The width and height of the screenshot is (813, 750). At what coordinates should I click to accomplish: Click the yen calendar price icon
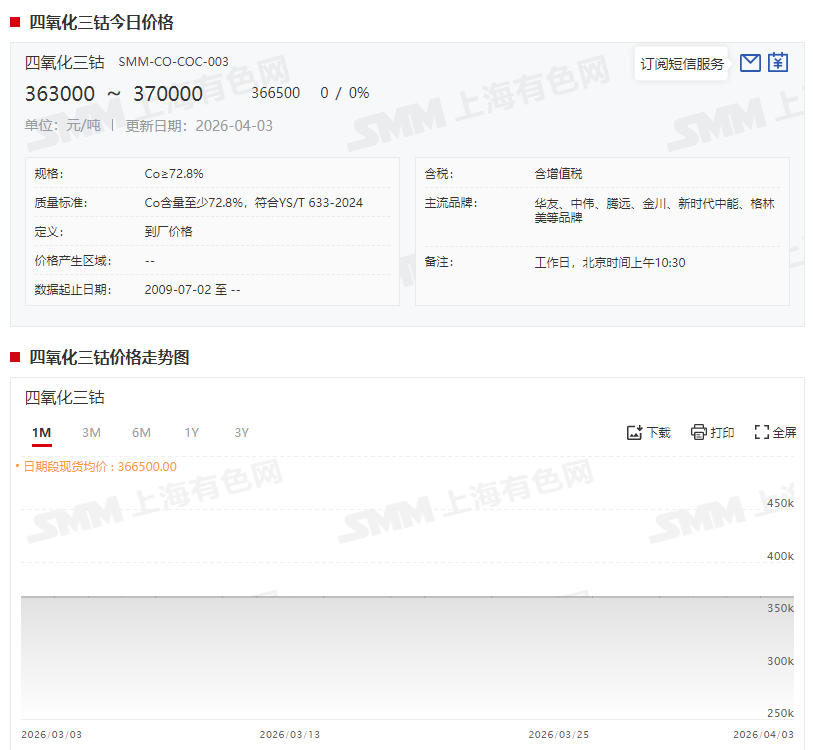[x=778, y=63]
